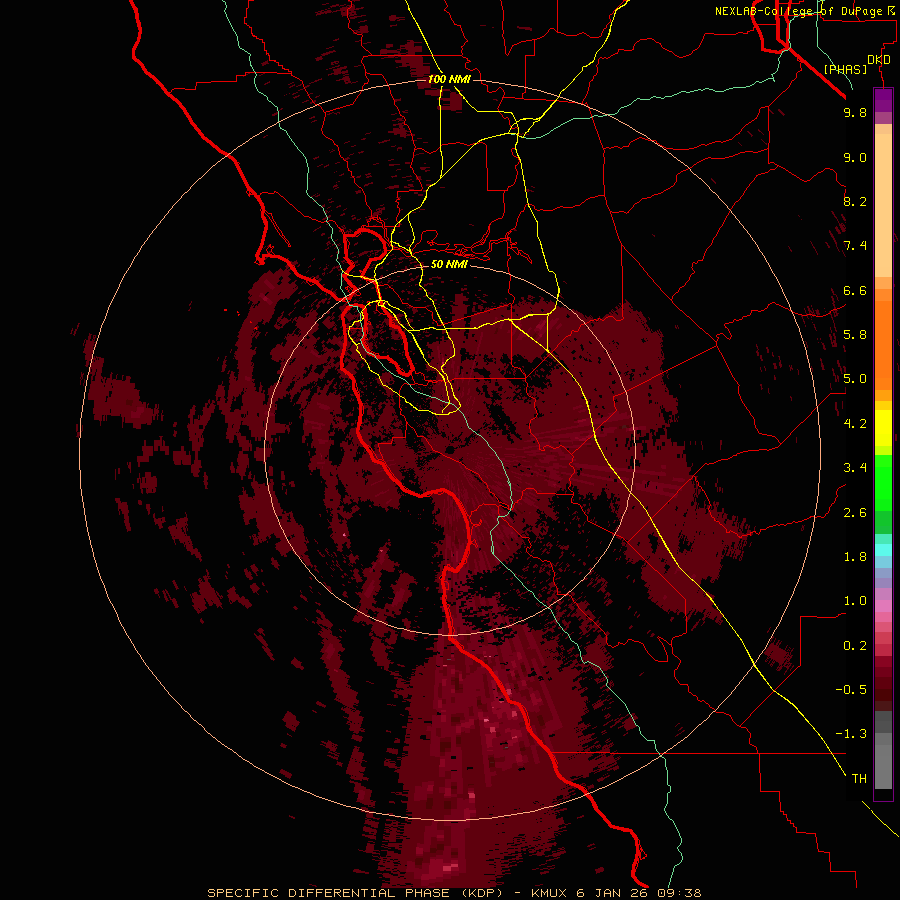
Task: Click the DKD product label
Action: click(x=879, y=60)
